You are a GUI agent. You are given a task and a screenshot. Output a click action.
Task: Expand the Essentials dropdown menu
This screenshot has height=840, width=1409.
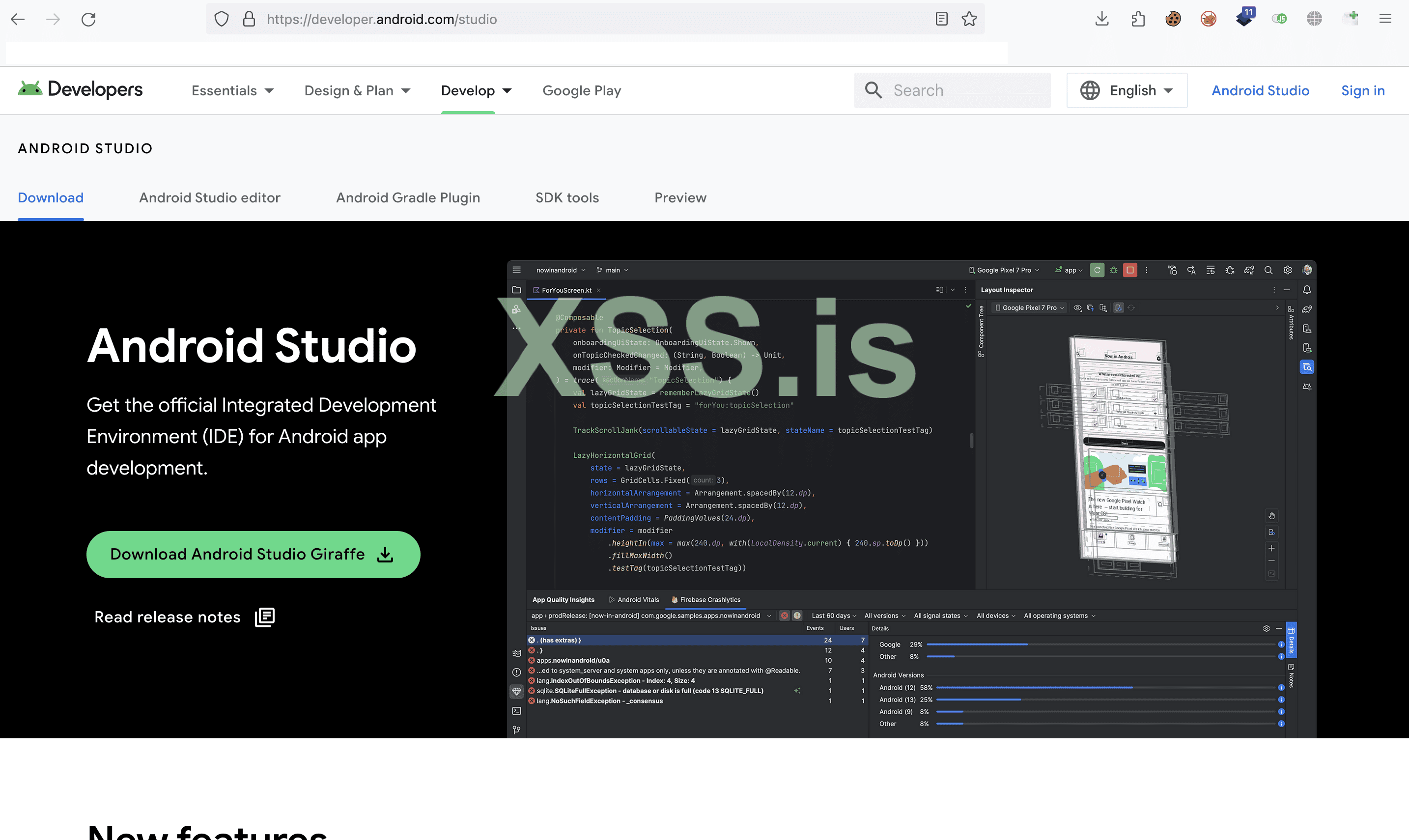tap(232, 90)
